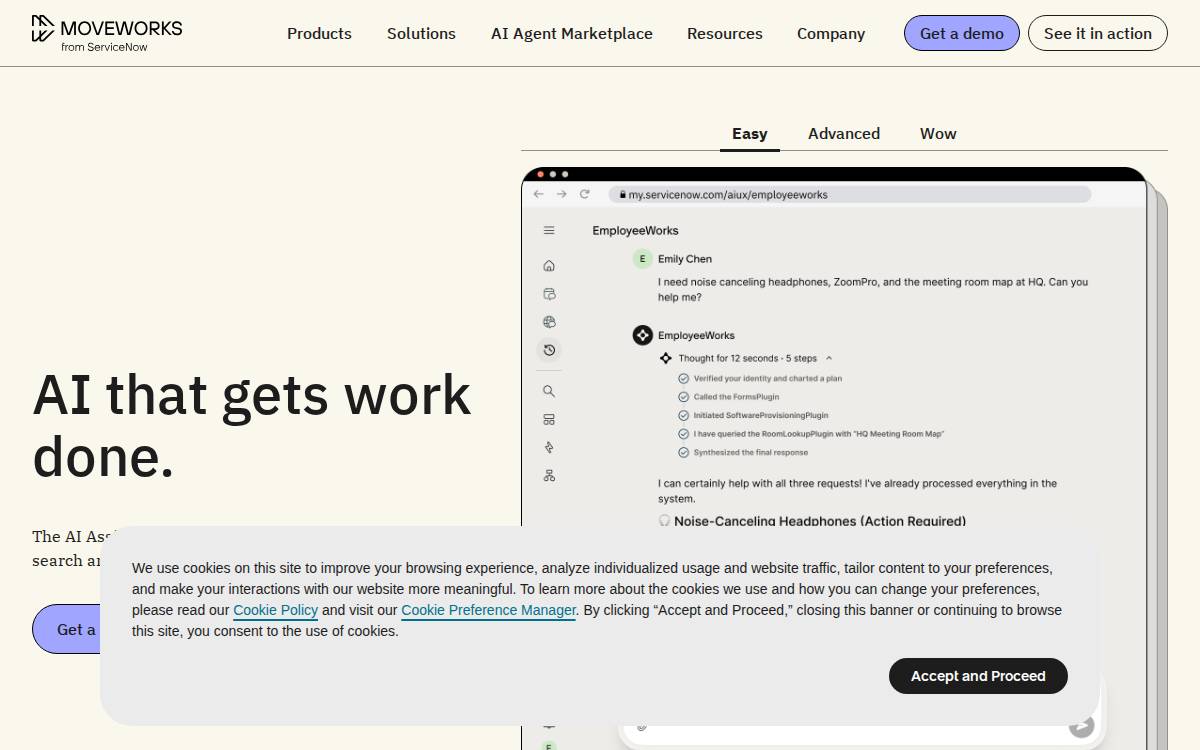Switch to the Wow tab

point(938,133)
